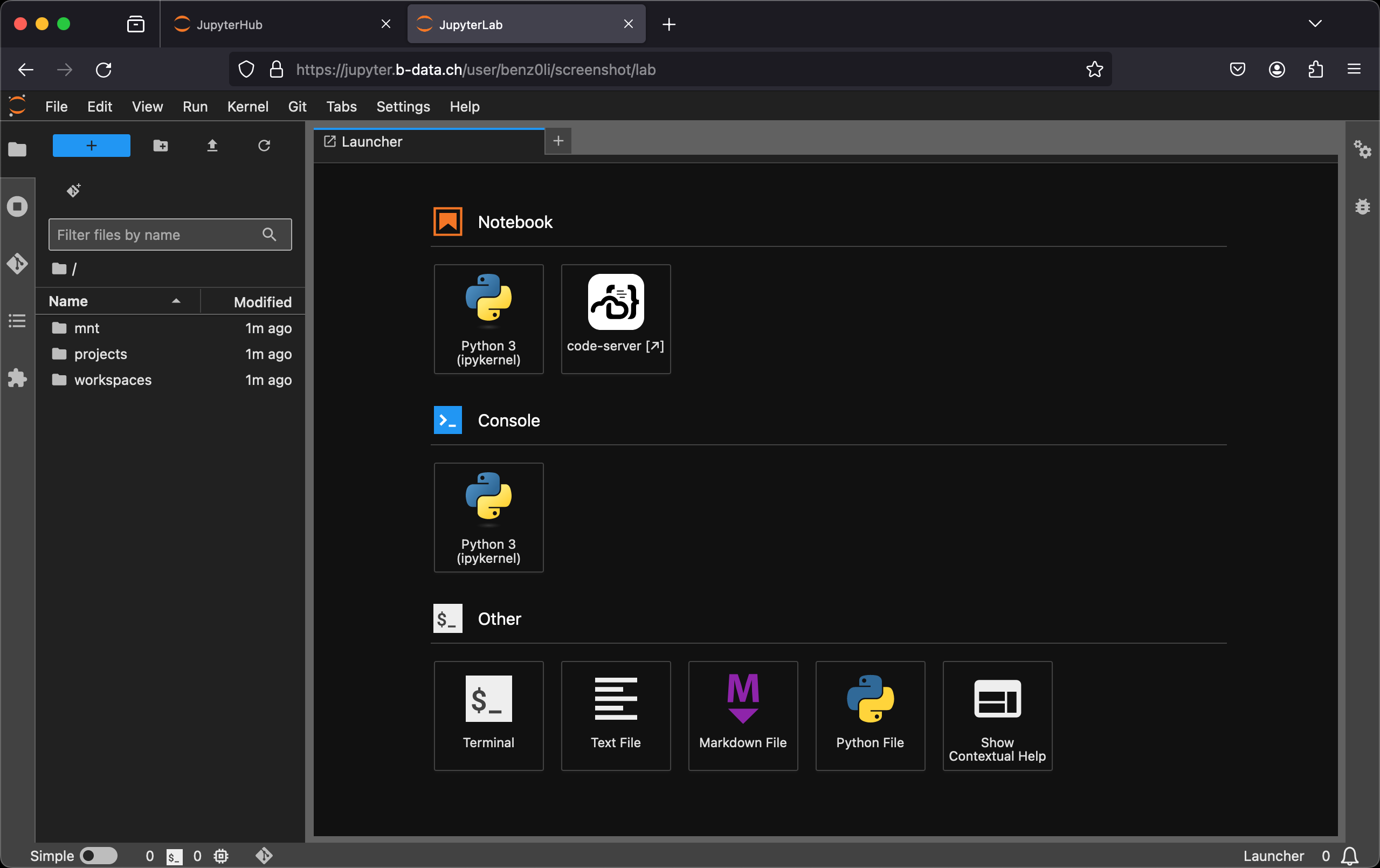Open the Extension Manager sidebar panel
The image size is (1380, 868).
point(17,378)
